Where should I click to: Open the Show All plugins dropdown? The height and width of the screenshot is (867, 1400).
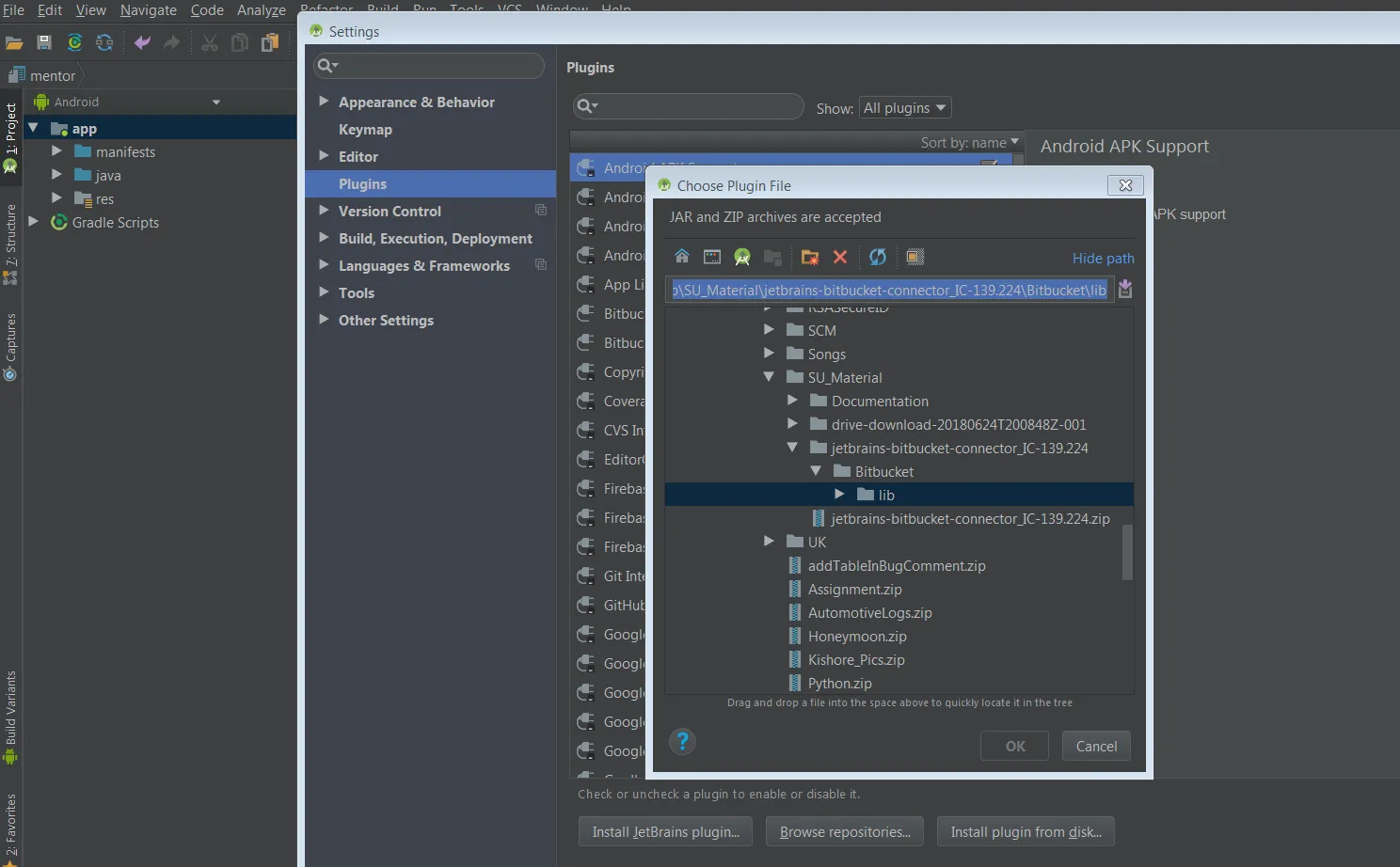(x=905, y=107)
